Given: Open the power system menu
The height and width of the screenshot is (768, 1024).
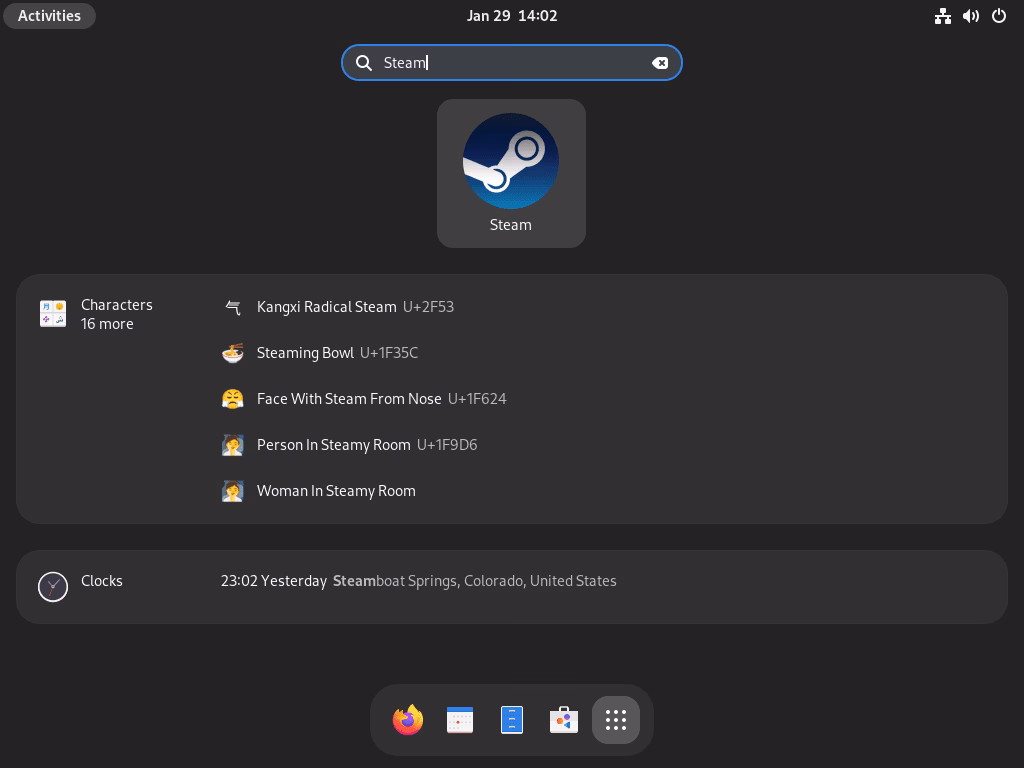Looking at the screenshot, I should (x=999, y=16).
